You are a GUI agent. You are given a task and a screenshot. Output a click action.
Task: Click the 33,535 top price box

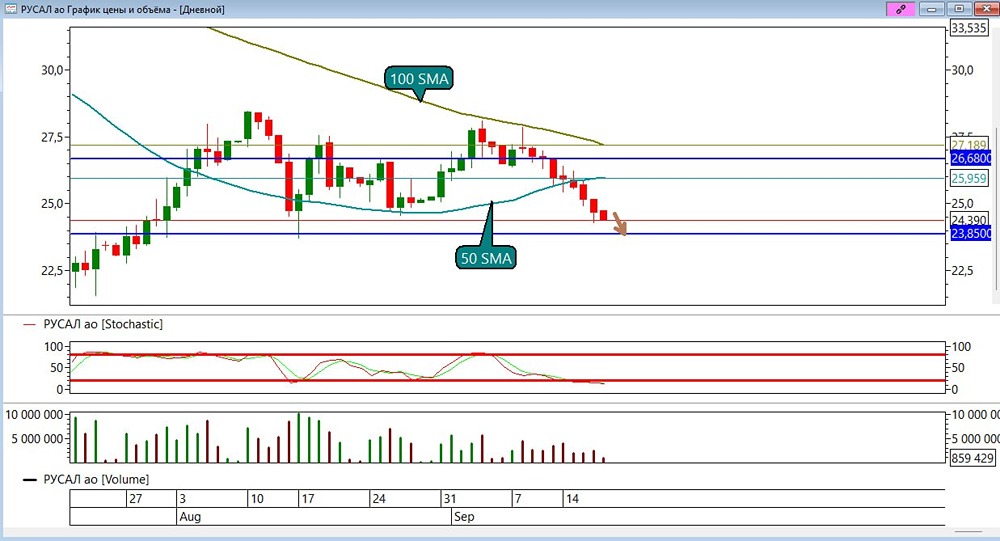coord(969,27)
